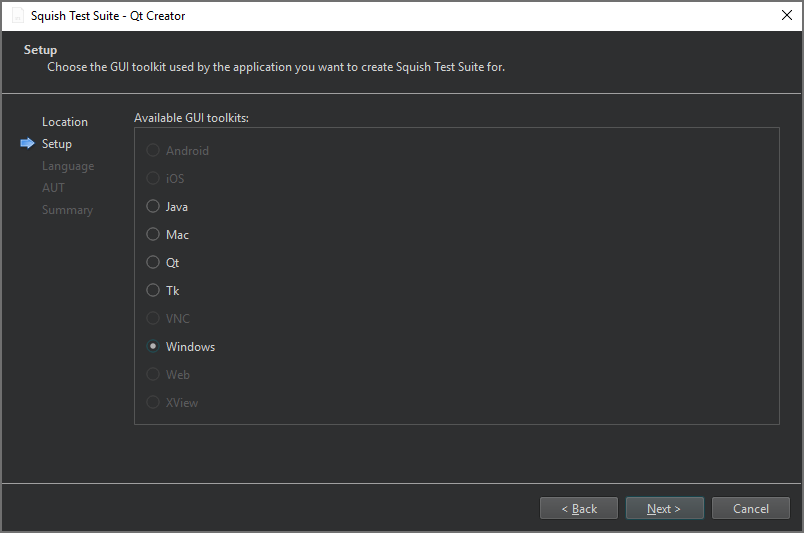
Task: Go to the Location wizard step
Action: [x=65, y=122]
